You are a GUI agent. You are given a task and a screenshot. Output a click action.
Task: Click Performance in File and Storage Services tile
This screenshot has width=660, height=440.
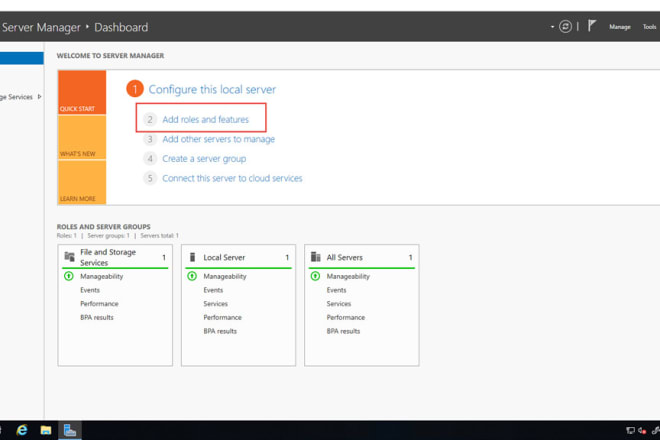click(99, 304)
